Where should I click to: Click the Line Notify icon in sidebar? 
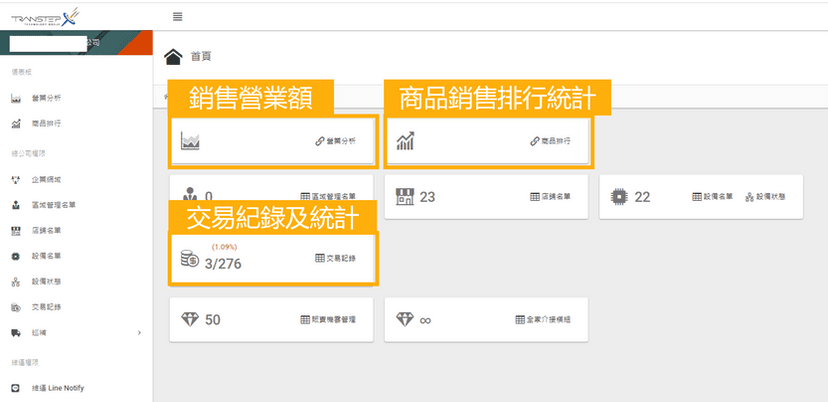click(16, 387)
